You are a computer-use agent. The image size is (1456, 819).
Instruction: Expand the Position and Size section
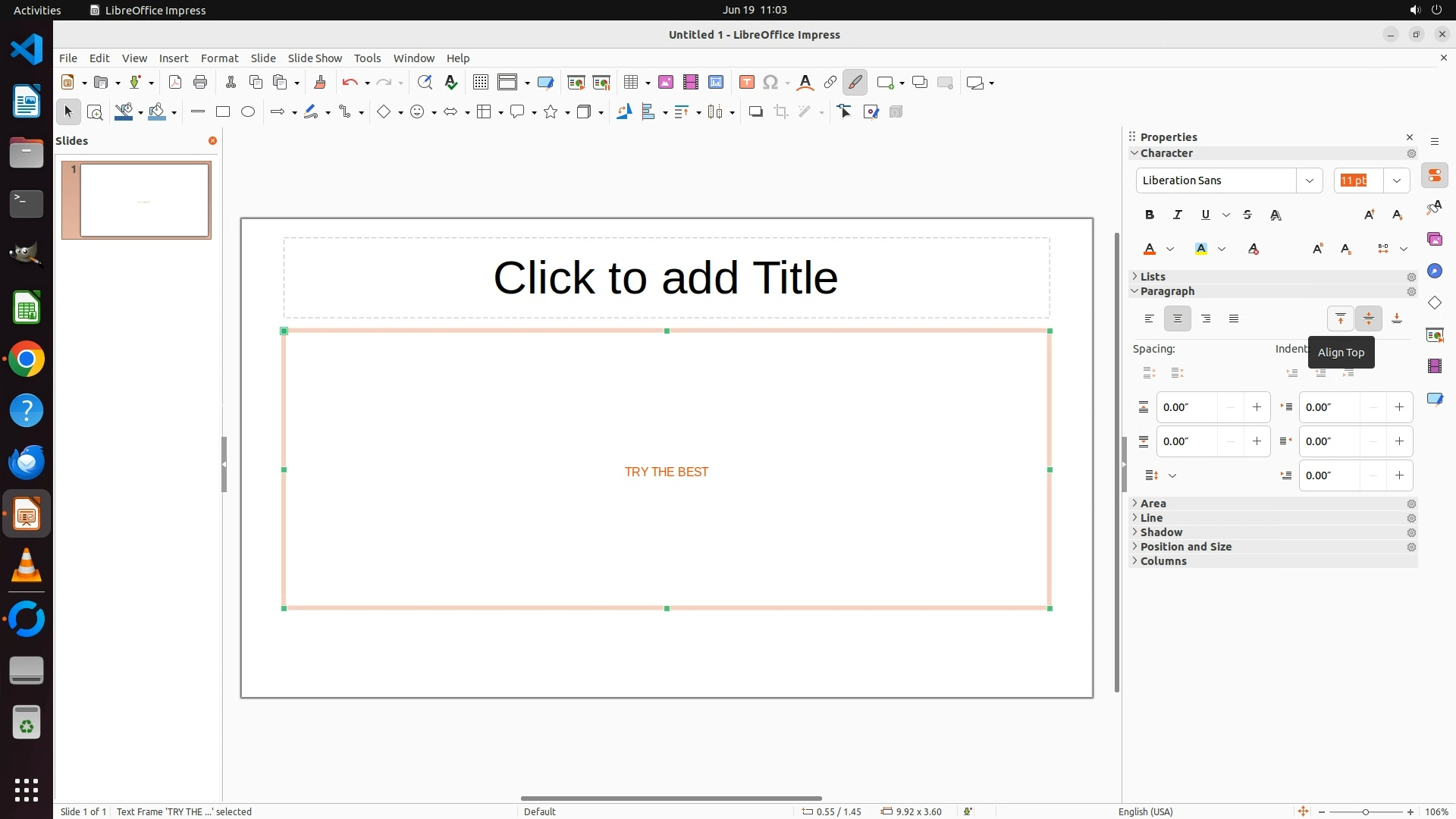1185,547
